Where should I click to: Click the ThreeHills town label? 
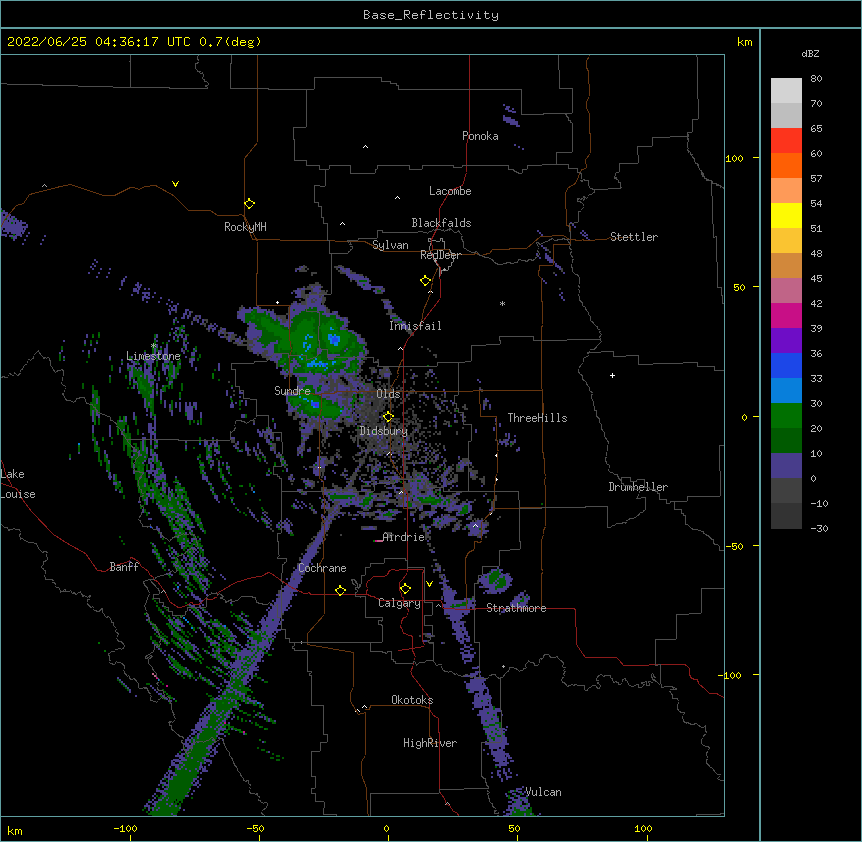pos(537,418)
